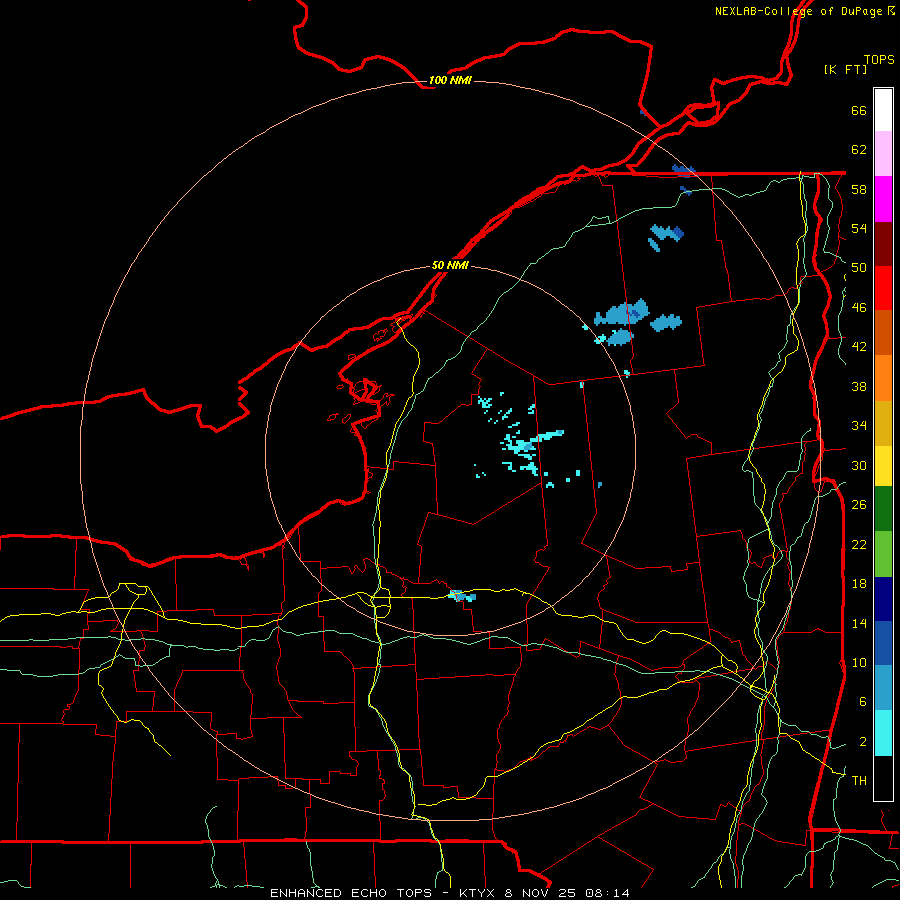Click the bright yellow legend swatch

click(x=883, y=466)
